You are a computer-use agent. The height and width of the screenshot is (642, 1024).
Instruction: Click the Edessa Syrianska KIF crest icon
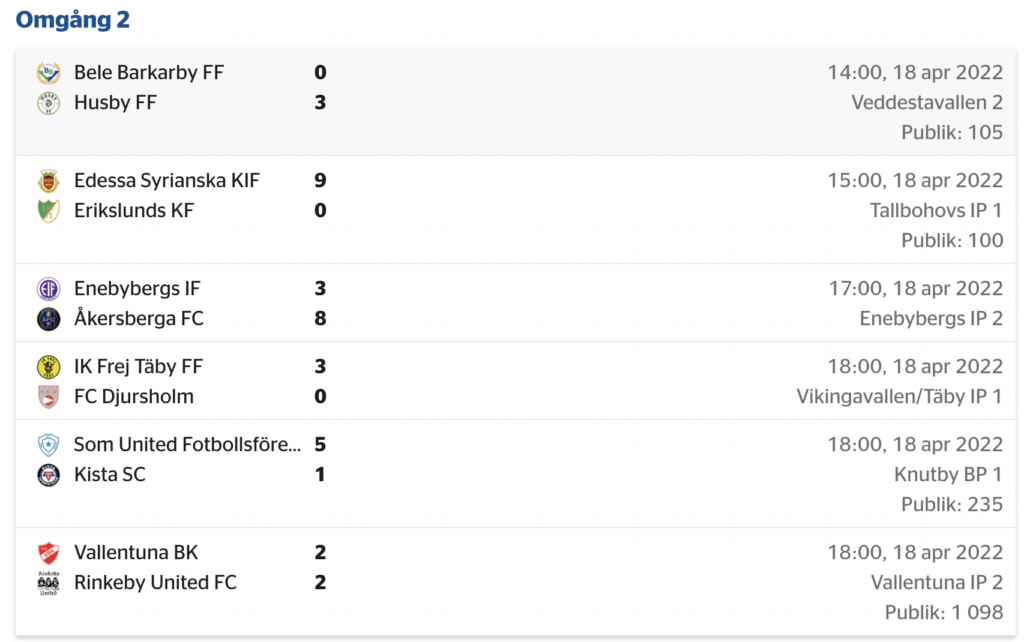[48, 181]
